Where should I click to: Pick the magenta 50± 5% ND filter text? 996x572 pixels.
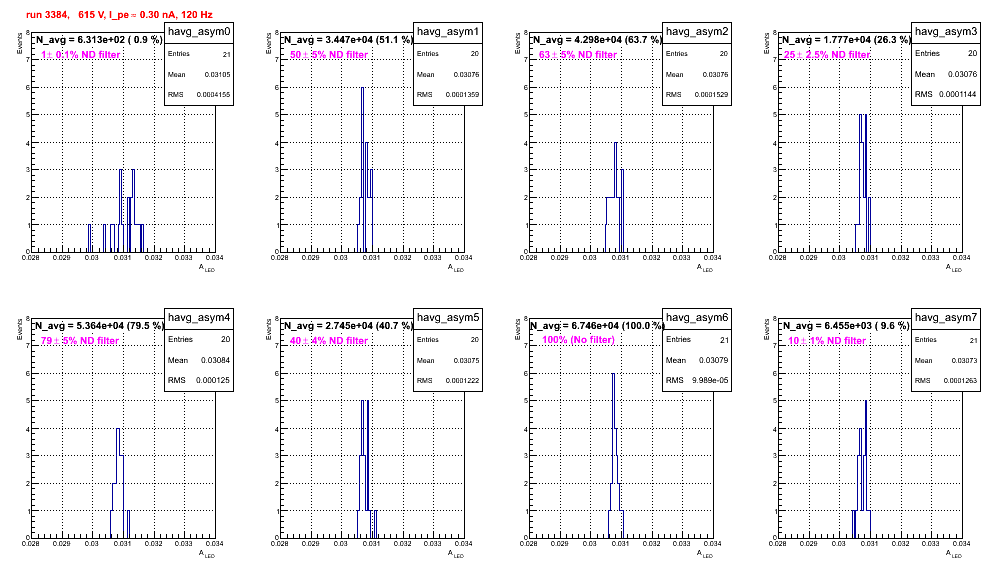pyautogui.click(x=329, y=55)
